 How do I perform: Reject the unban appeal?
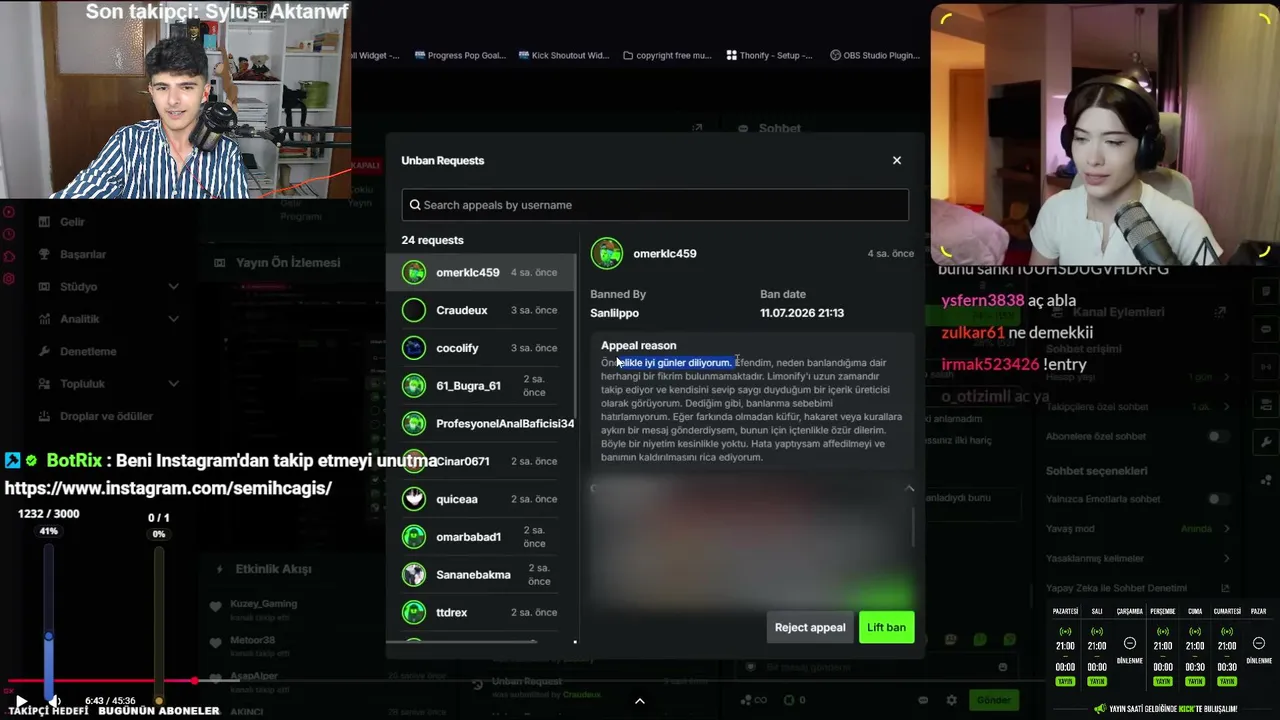(x=810, y=627)
